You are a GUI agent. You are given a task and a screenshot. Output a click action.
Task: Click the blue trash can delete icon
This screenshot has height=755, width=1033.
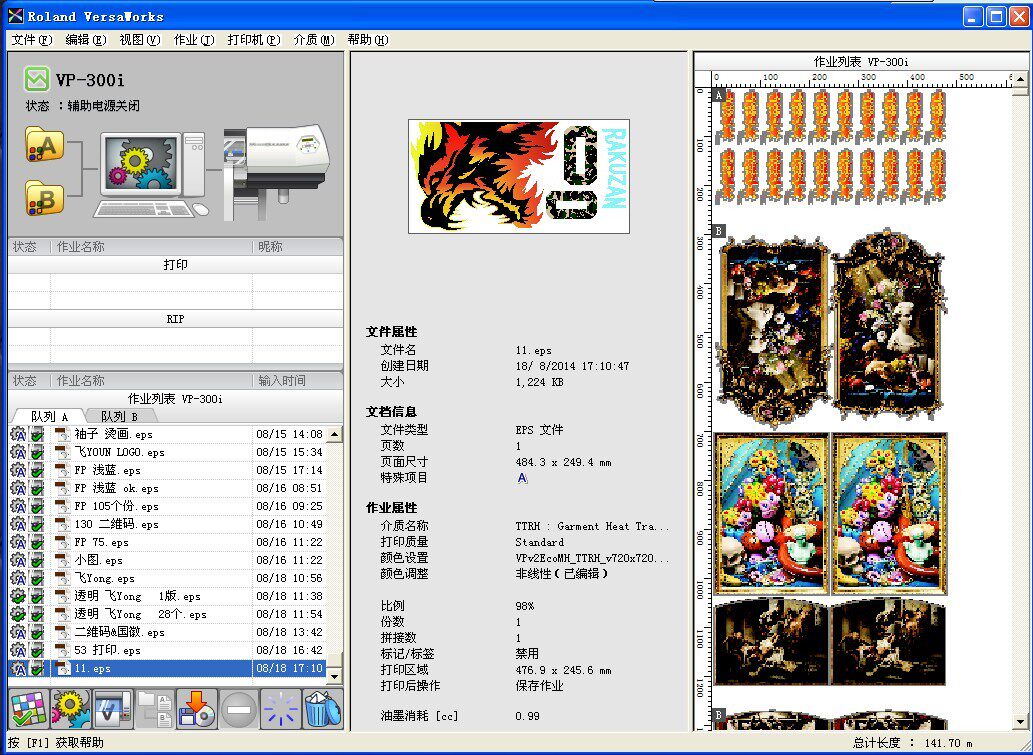(x=323, y=709)
